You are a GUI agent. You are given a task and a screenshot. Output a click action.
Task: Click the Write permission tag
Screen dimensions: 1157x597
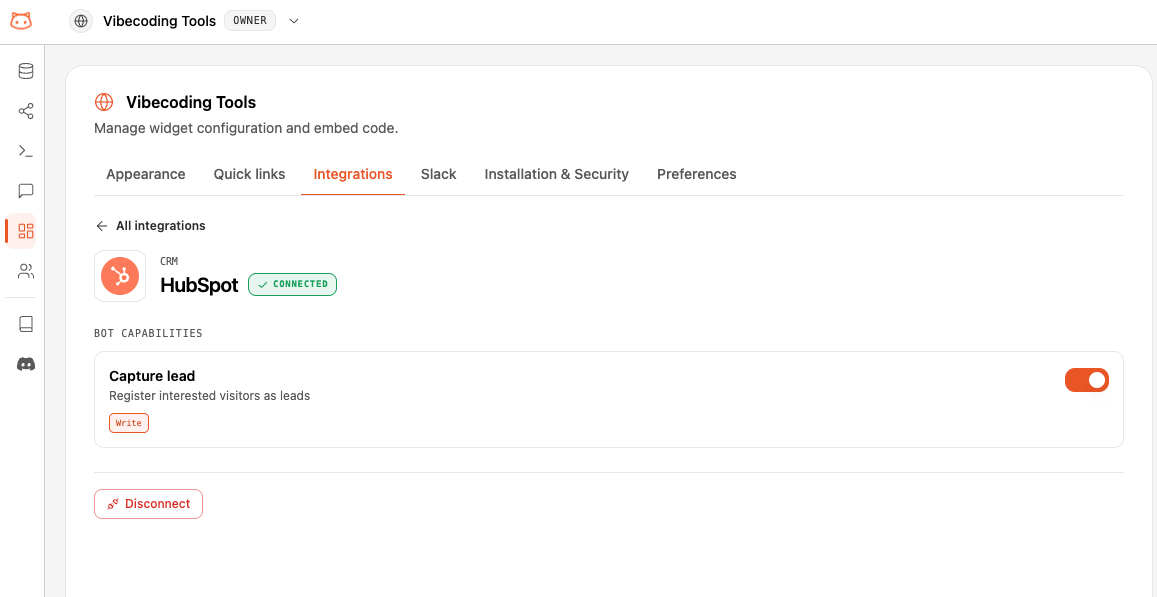(x=129, y=423)
